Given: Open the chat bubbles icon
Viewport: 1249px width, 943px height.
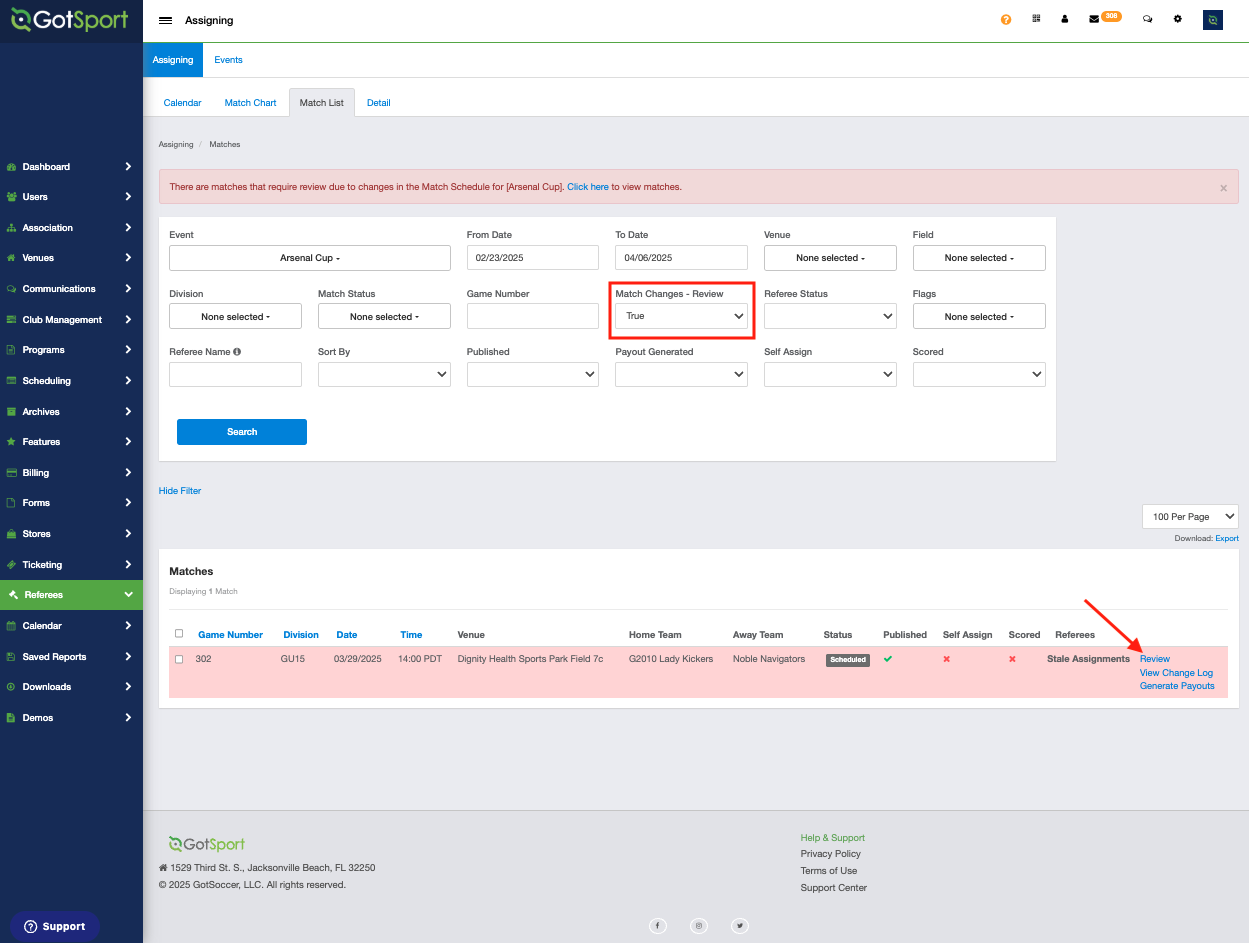Looking at the screenshot, I should coord(1147,19).
